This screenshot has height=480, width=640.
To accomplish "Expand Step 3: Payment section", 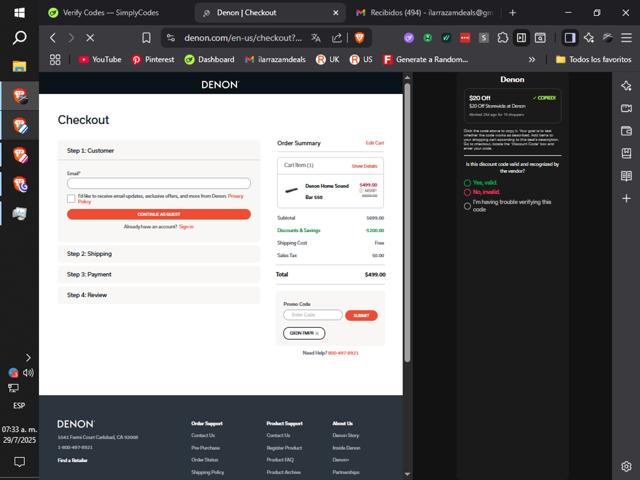I will (x=159, y=274).
